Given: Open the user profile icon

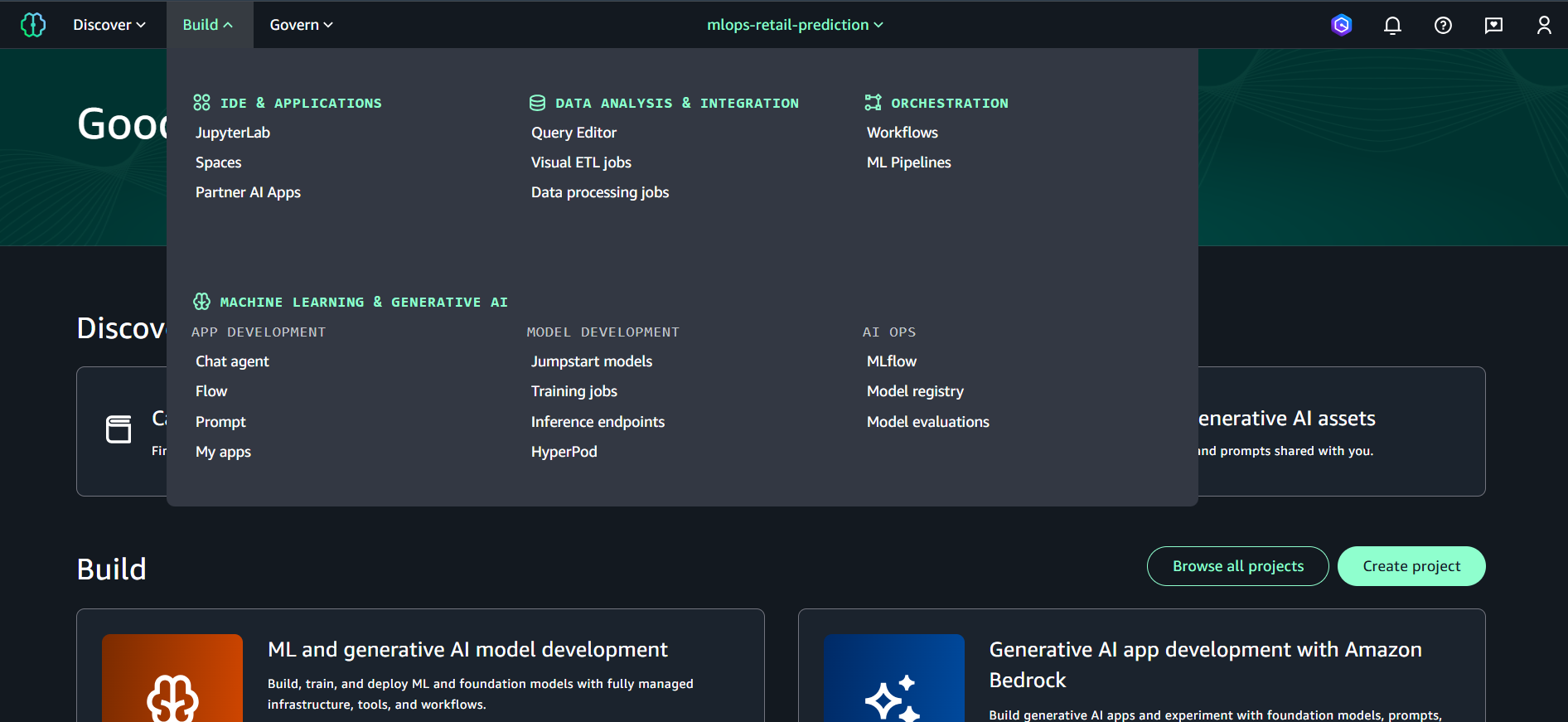Looking at the screenshot, I should tap(1543, 26).
